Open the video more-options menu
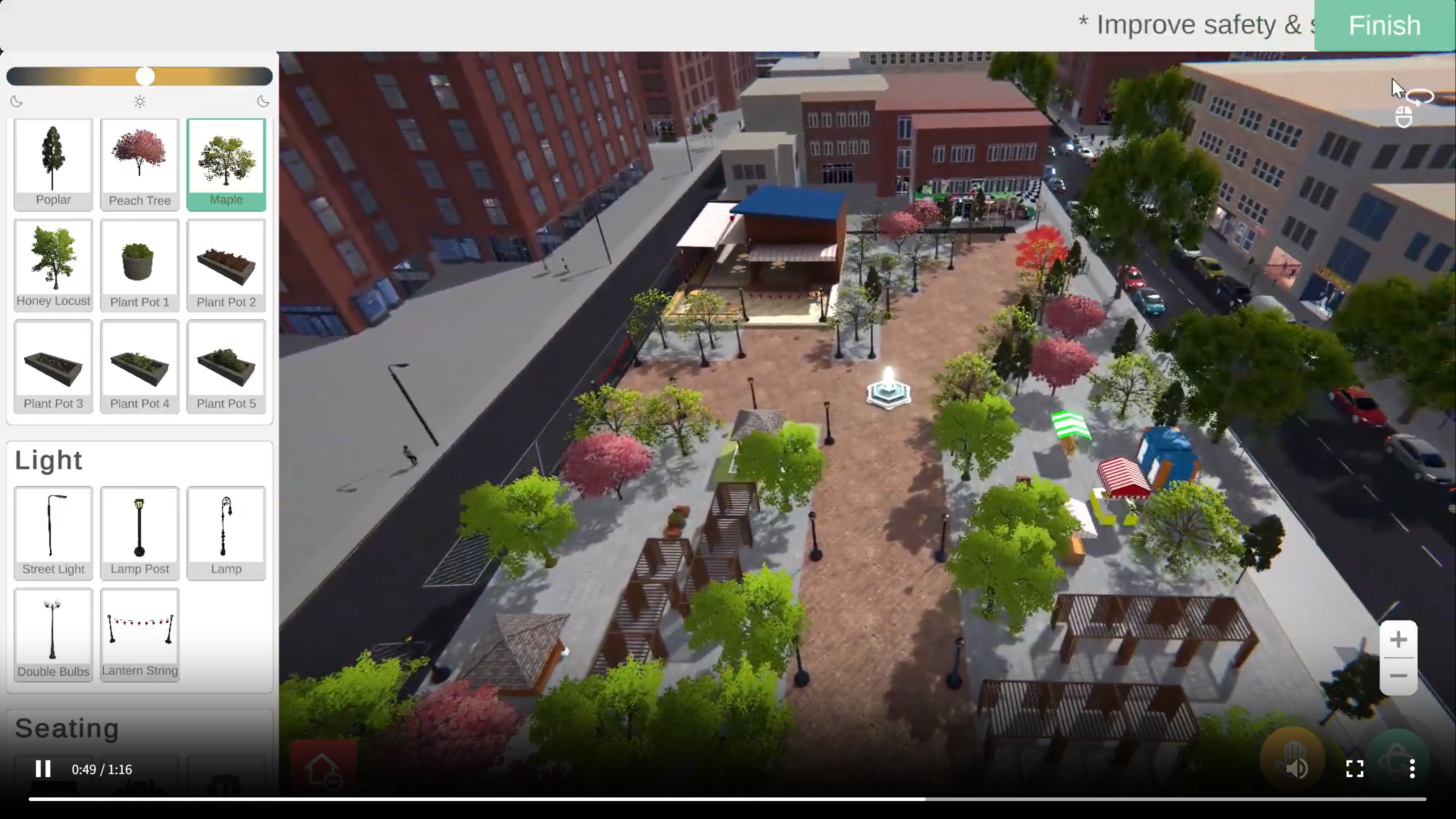 pyautogui.click(x=1412, y=769)
